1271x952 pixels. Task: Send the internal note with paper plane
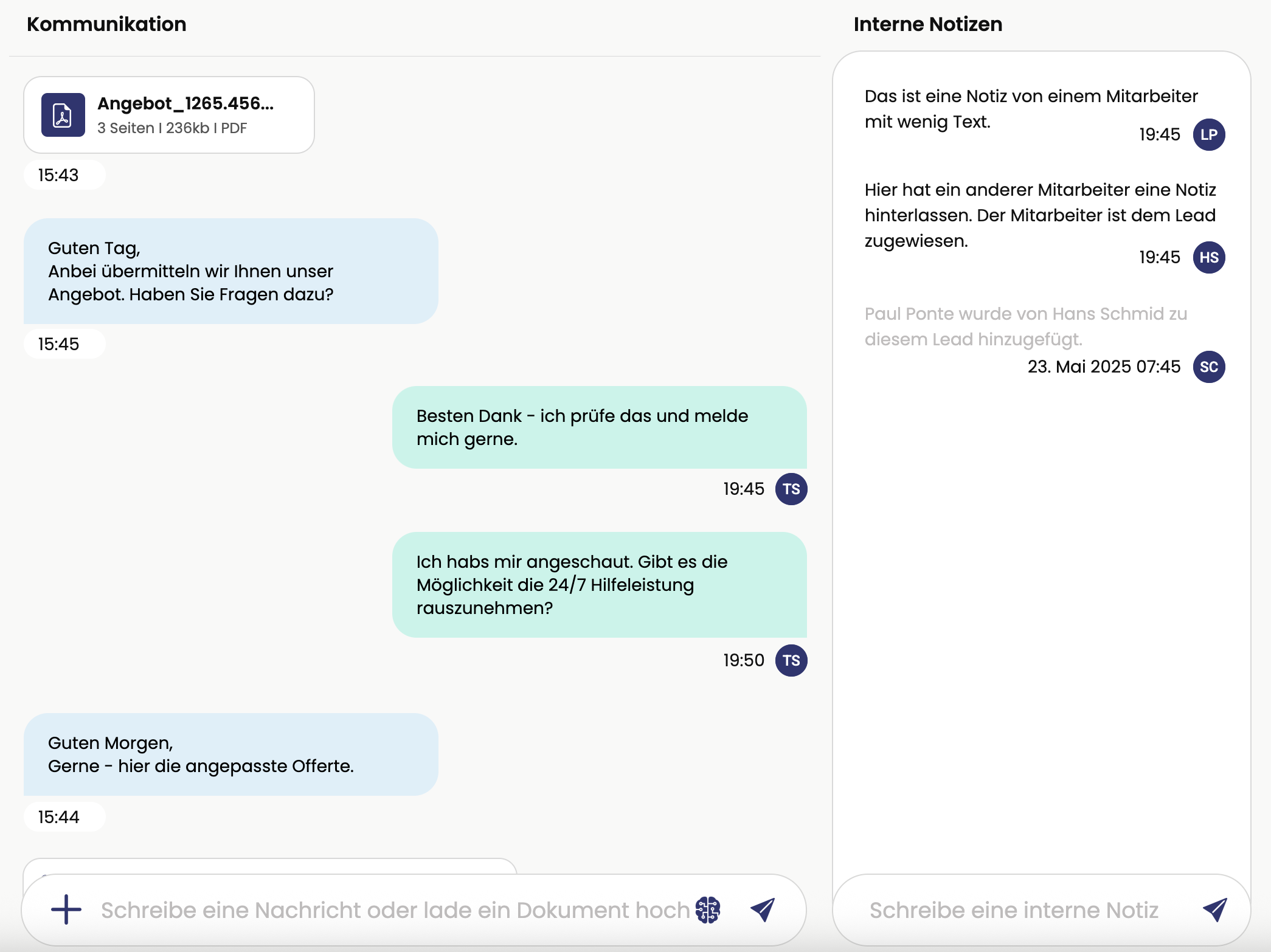[x=1214, y=909]
